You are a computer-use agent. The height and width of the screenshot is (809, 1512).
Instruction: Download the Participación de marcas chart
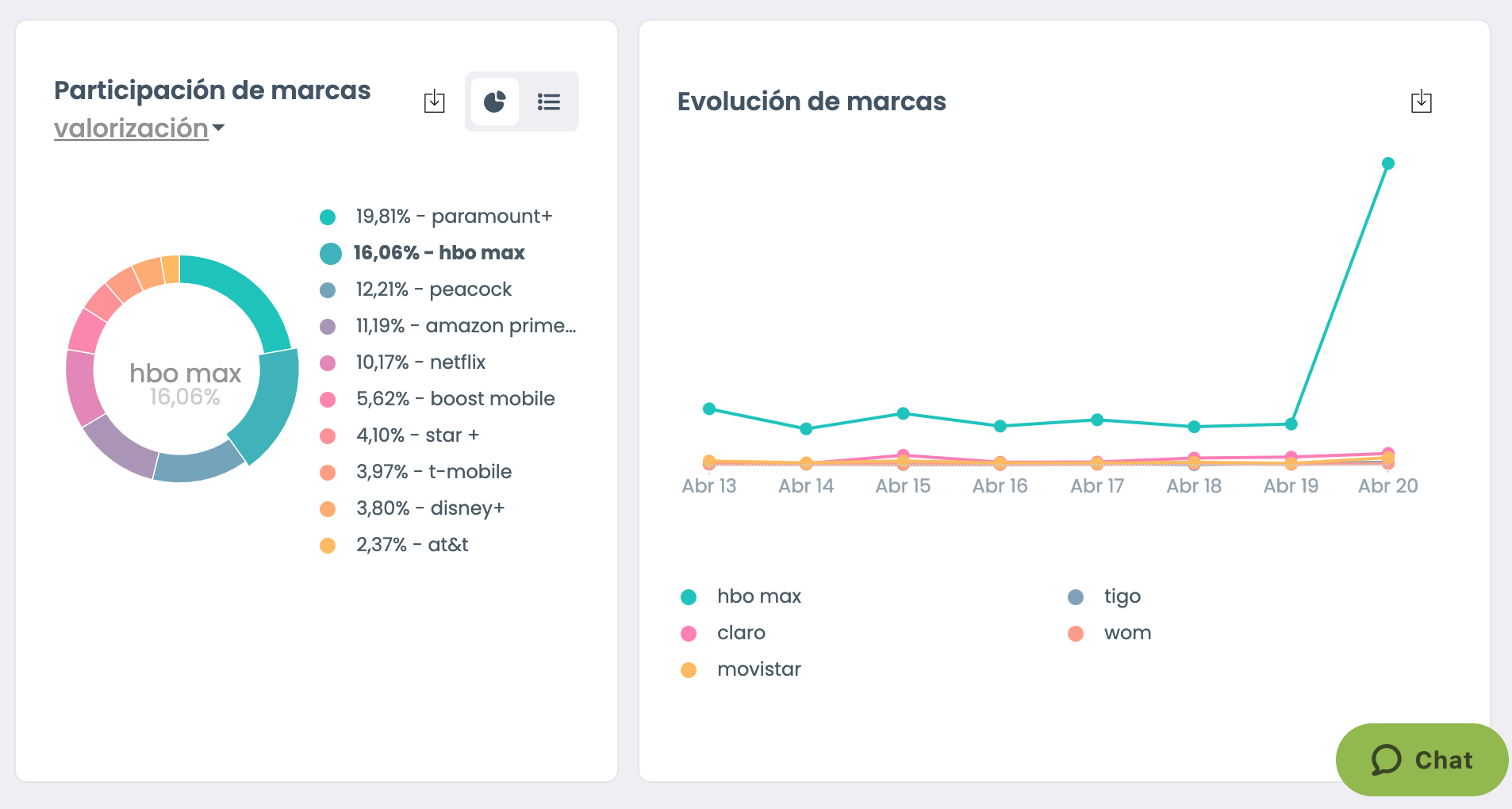point(434,102)
